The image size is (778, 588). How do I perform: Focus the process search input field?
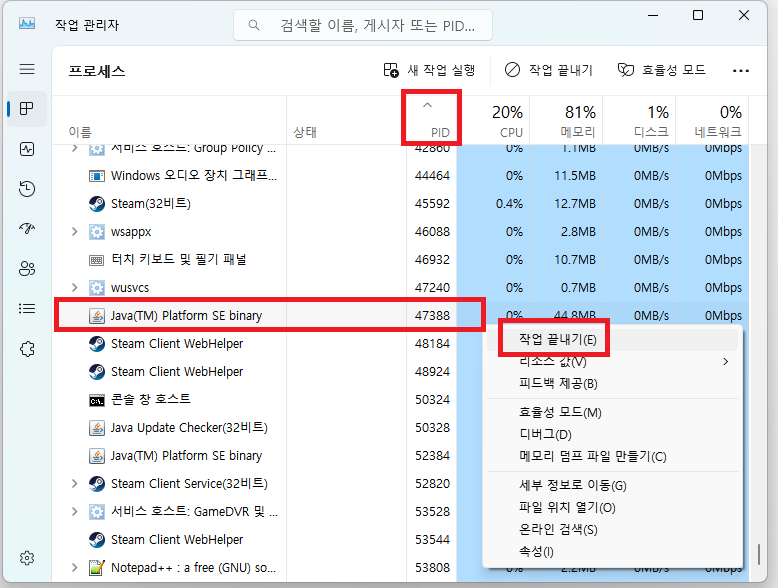coord(363,25)
